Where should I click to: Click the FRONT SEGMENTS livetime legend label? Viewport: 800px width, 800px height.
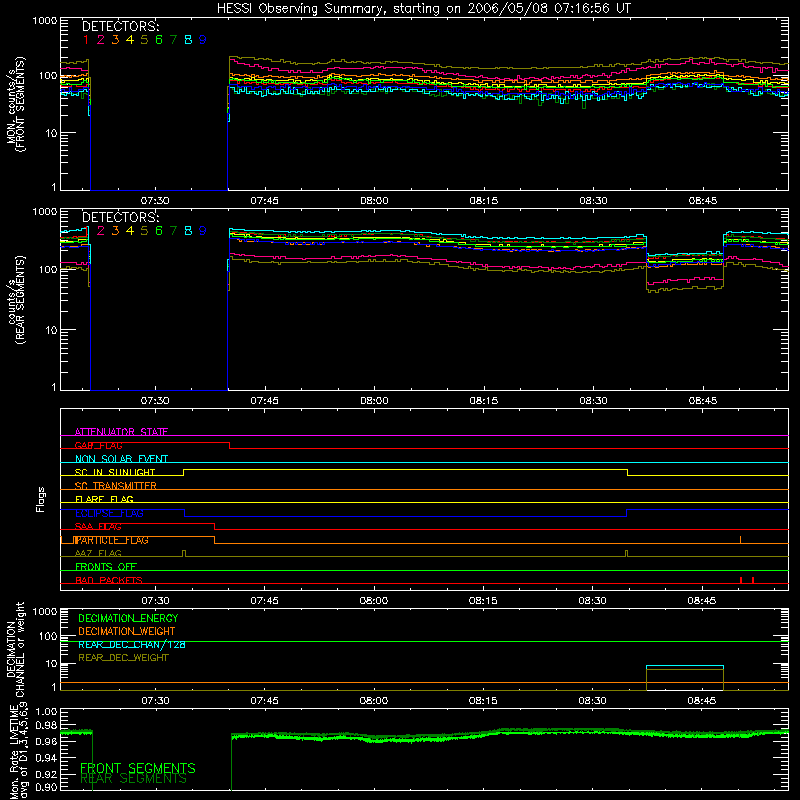138,768
